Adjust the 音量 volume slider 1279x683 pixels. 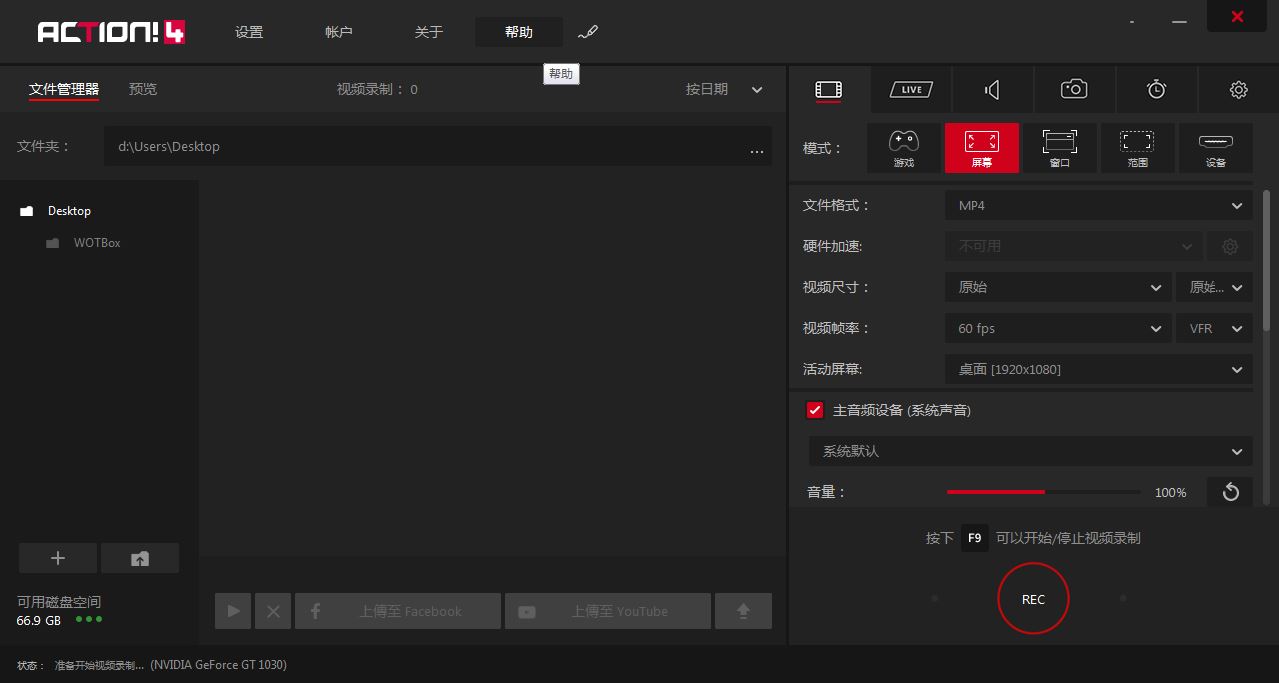pyautogui.click(x=1043, y=492)
